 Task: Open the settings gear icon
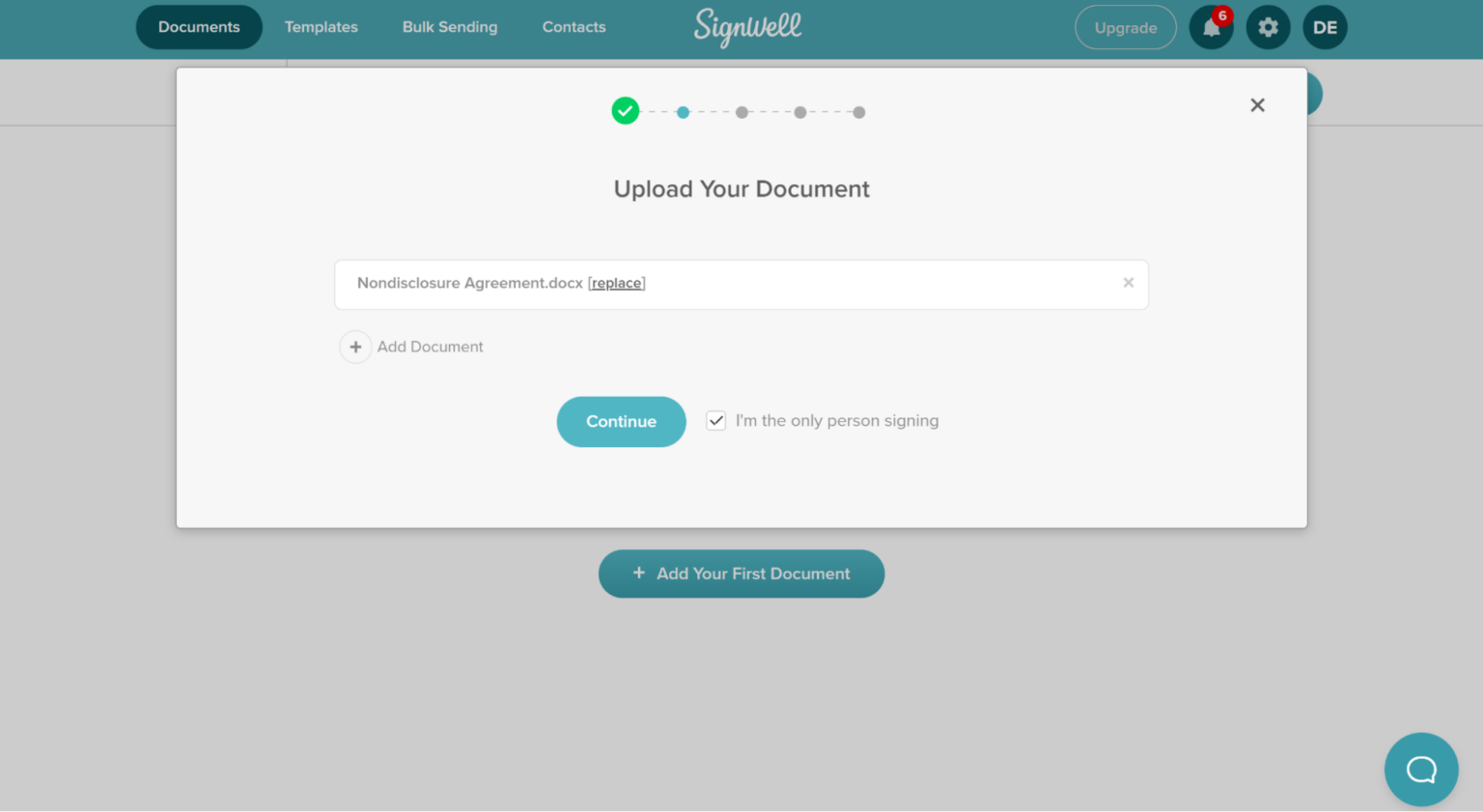click(x=1268, y=28)
